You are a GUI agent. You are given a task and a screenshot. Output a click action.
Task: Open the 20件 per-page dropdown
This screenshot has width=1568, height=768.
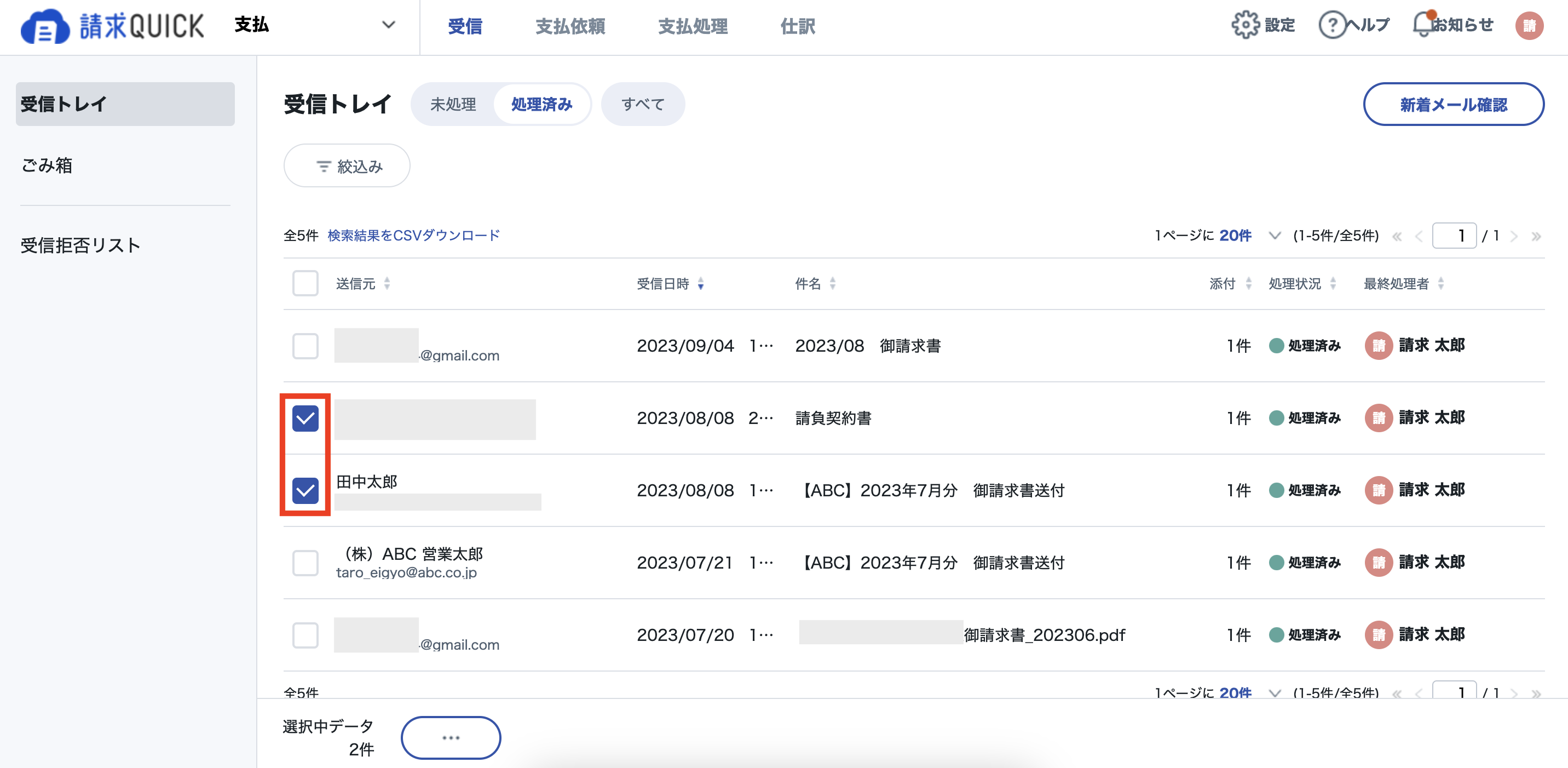tap(1274, 236)
